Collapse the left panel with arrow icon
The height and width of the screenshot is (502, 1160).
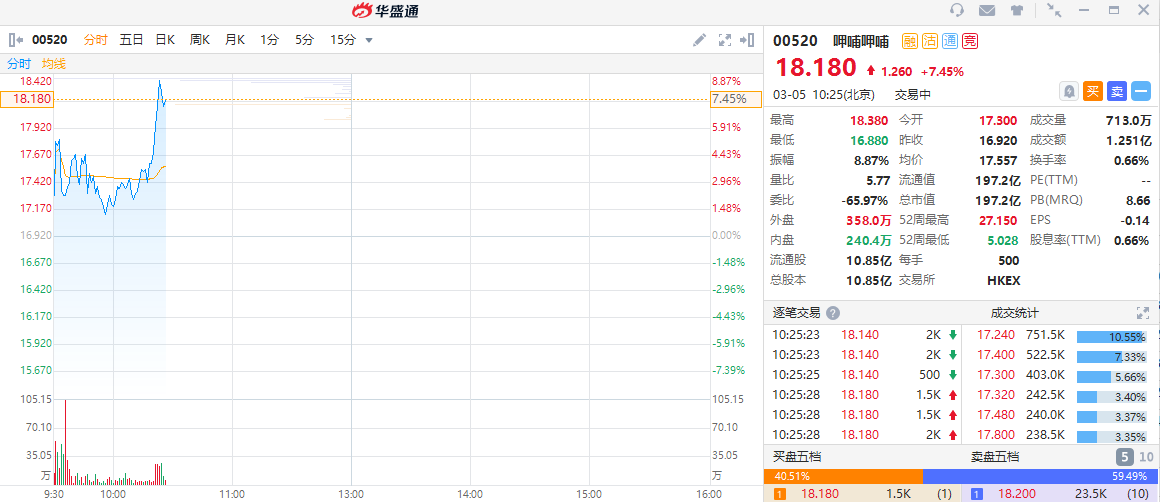(15, 40)
